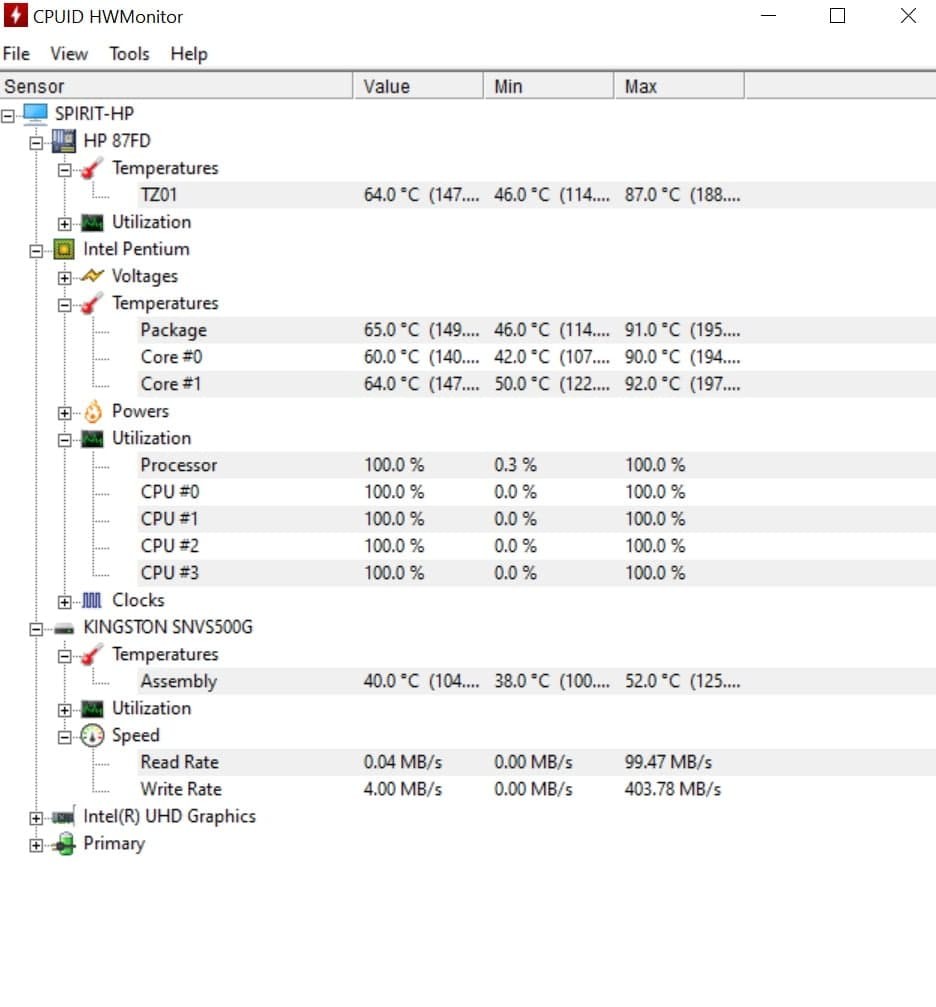Open the Tools menu
The height and width of the screenshot is (1007, 936).
[x=129, y=53]
